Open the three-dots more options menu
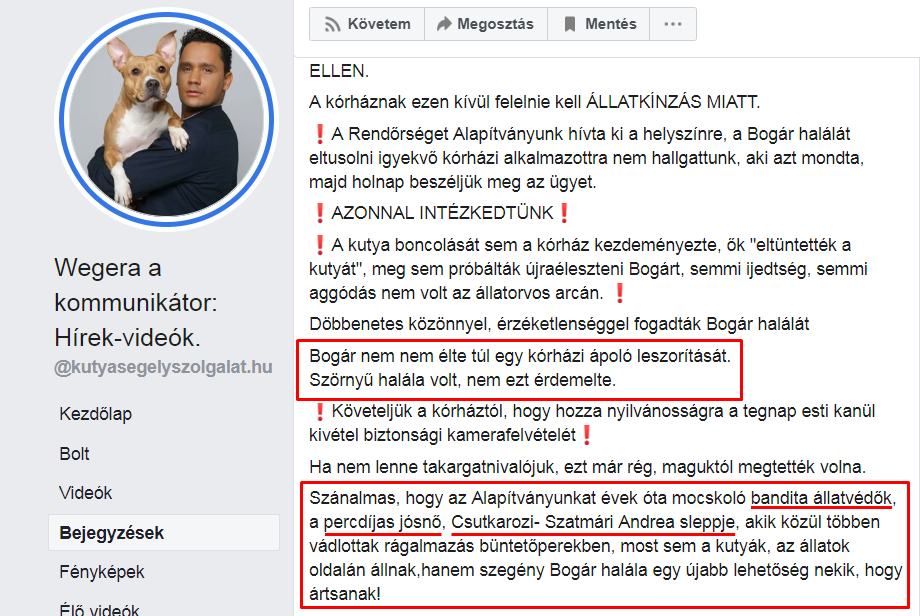This screenshot has width=920, height=616. coord(672,24)
